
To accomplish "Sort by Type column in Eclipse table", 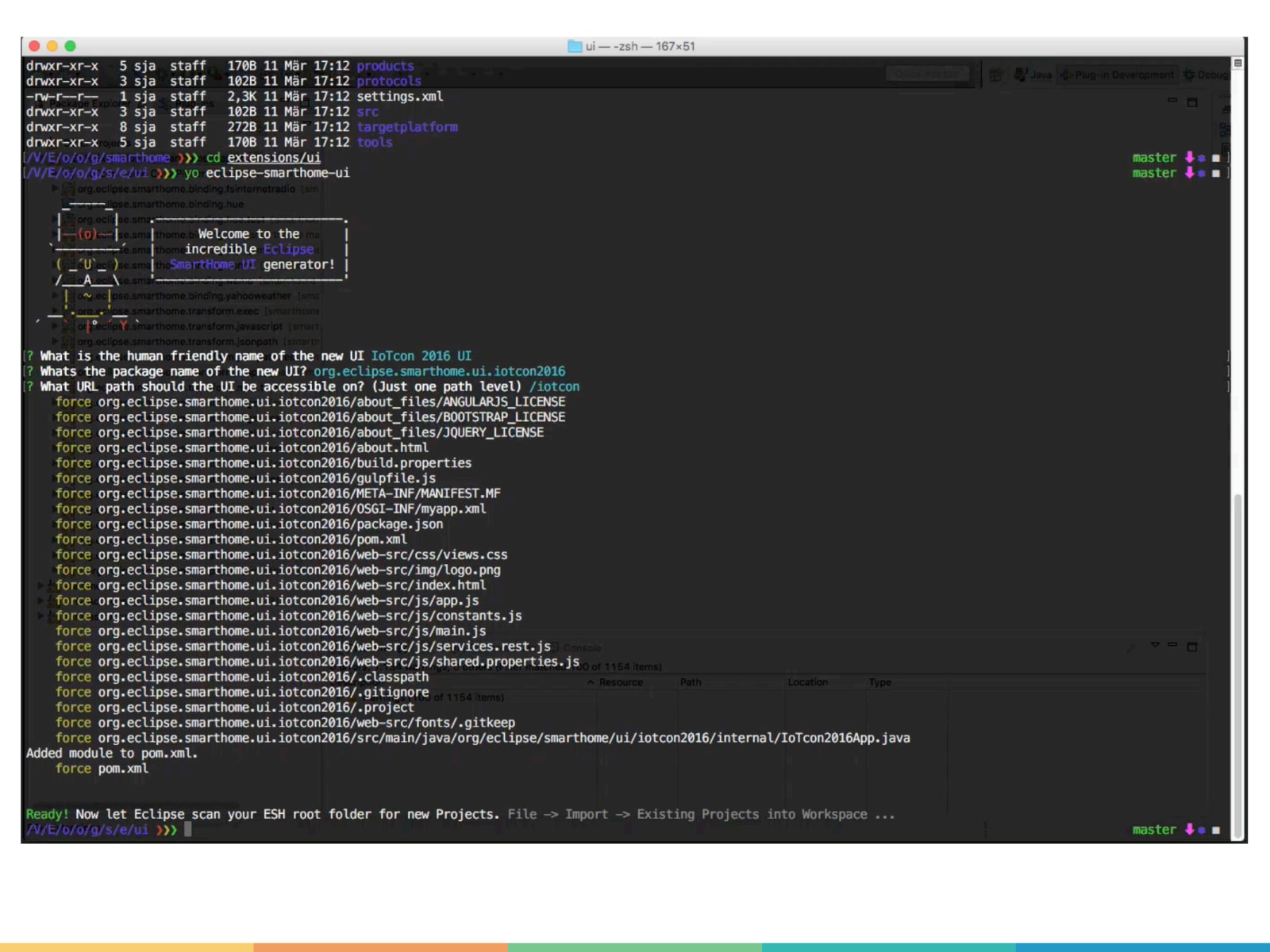I will [x=879, y=682].
